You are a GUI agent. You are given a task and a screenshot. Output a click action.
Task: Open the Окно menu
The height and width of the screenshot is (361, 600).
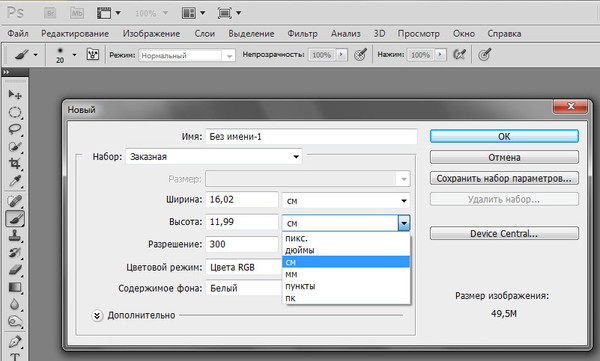(464, 34)
